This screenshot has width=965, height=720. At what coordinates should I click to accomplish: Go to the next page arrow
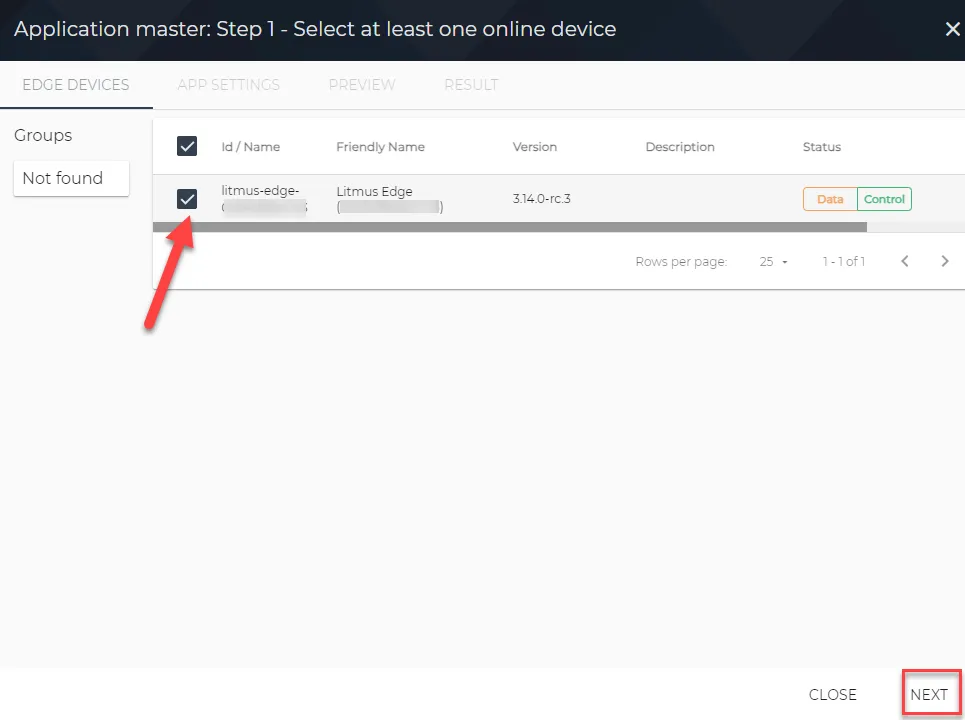tap(945, 262)
